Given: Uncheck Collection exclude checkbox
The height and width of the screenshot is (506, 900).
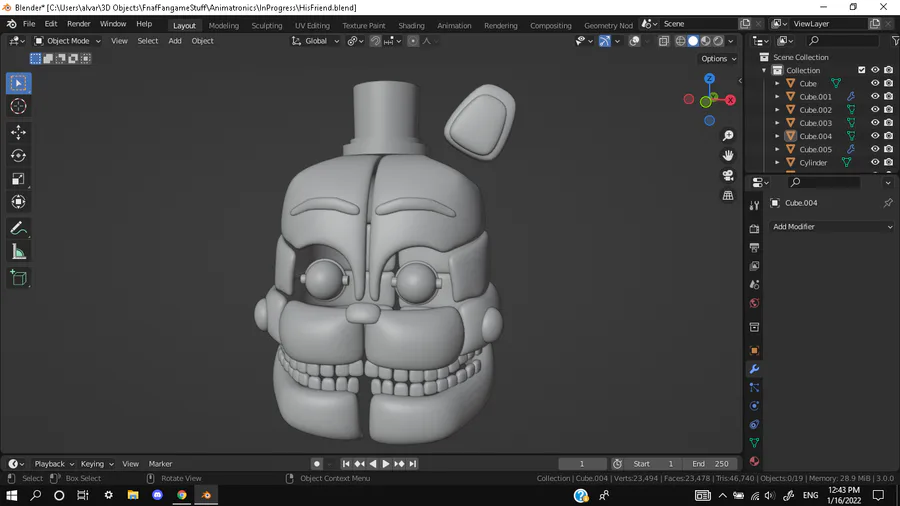Looking at the screenshot, I should point(862,70).
